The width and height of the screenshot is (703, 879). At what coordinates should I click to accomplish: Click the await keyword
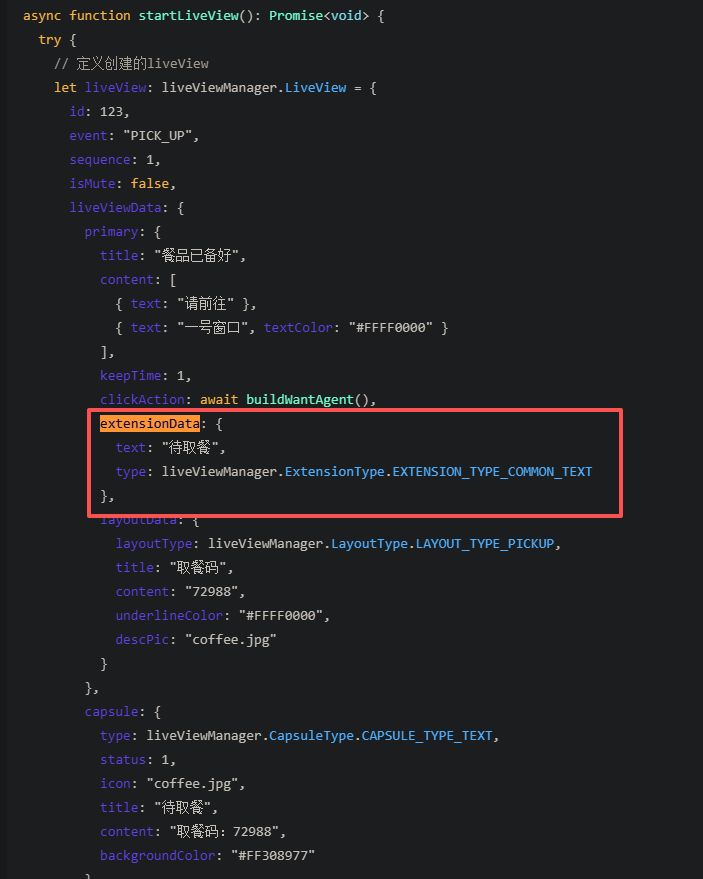pyautogui.click(x=219, y=400)
